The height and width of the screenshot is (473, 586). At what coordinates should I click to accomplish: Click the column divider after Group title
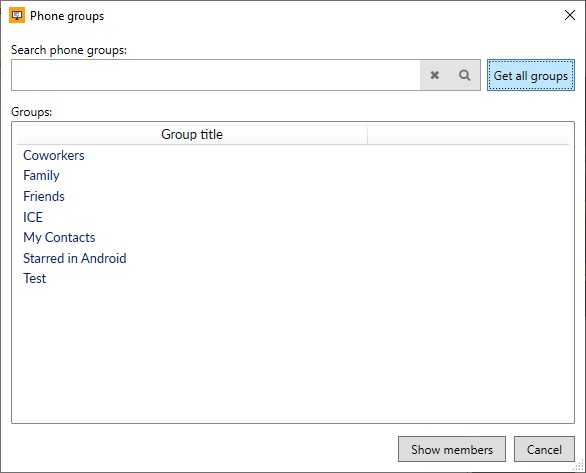(x=368, y=135)
